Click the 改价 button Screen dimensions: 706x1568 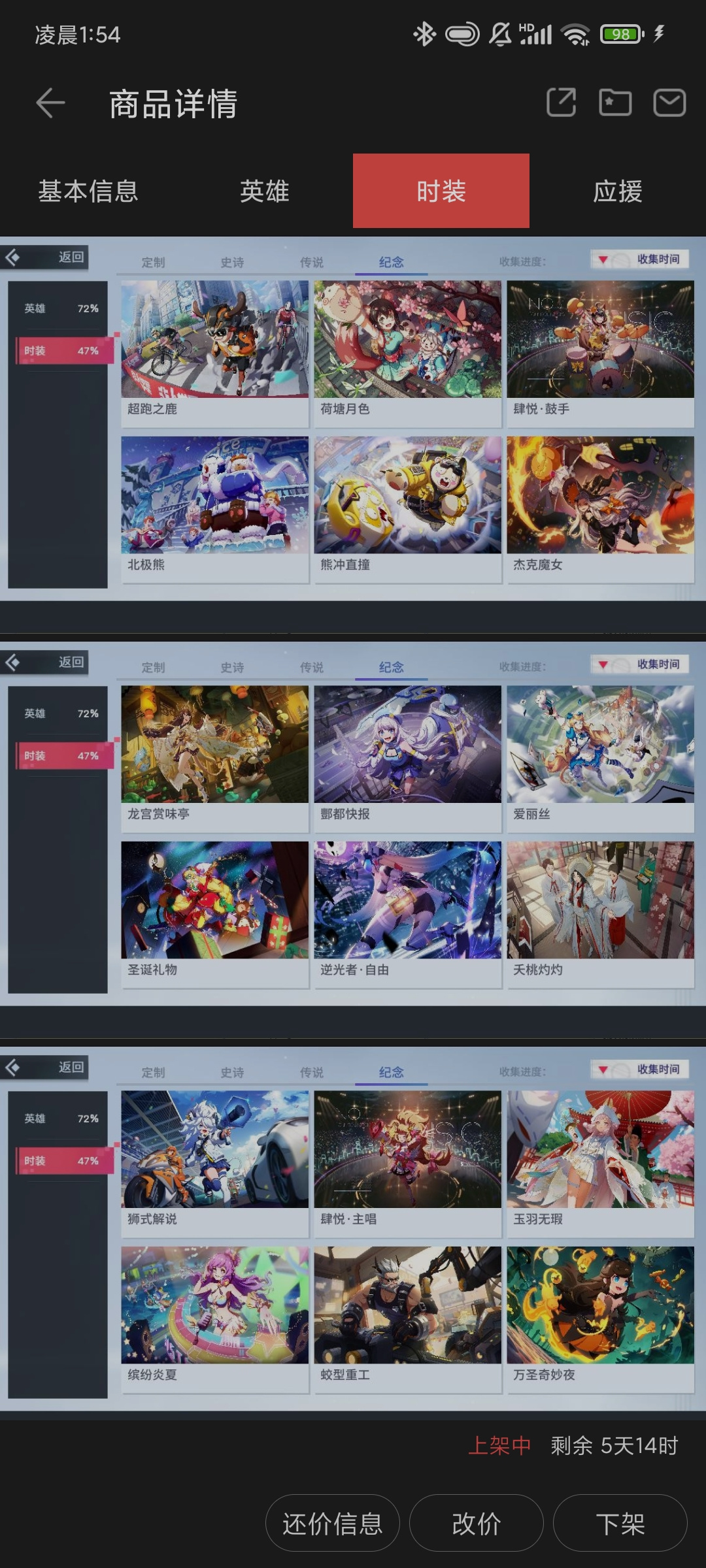477,1523
